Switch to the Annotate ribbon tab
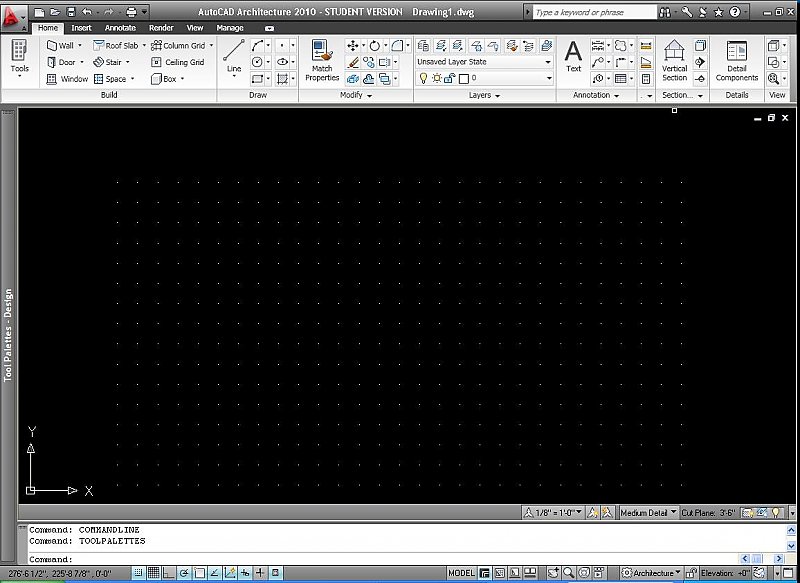 pos(120,28)
